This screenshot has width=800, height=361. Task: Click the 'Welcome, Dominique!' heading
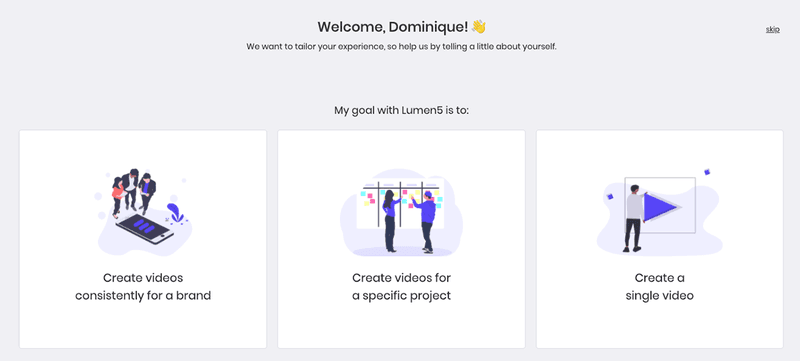[x=402, y=27]
